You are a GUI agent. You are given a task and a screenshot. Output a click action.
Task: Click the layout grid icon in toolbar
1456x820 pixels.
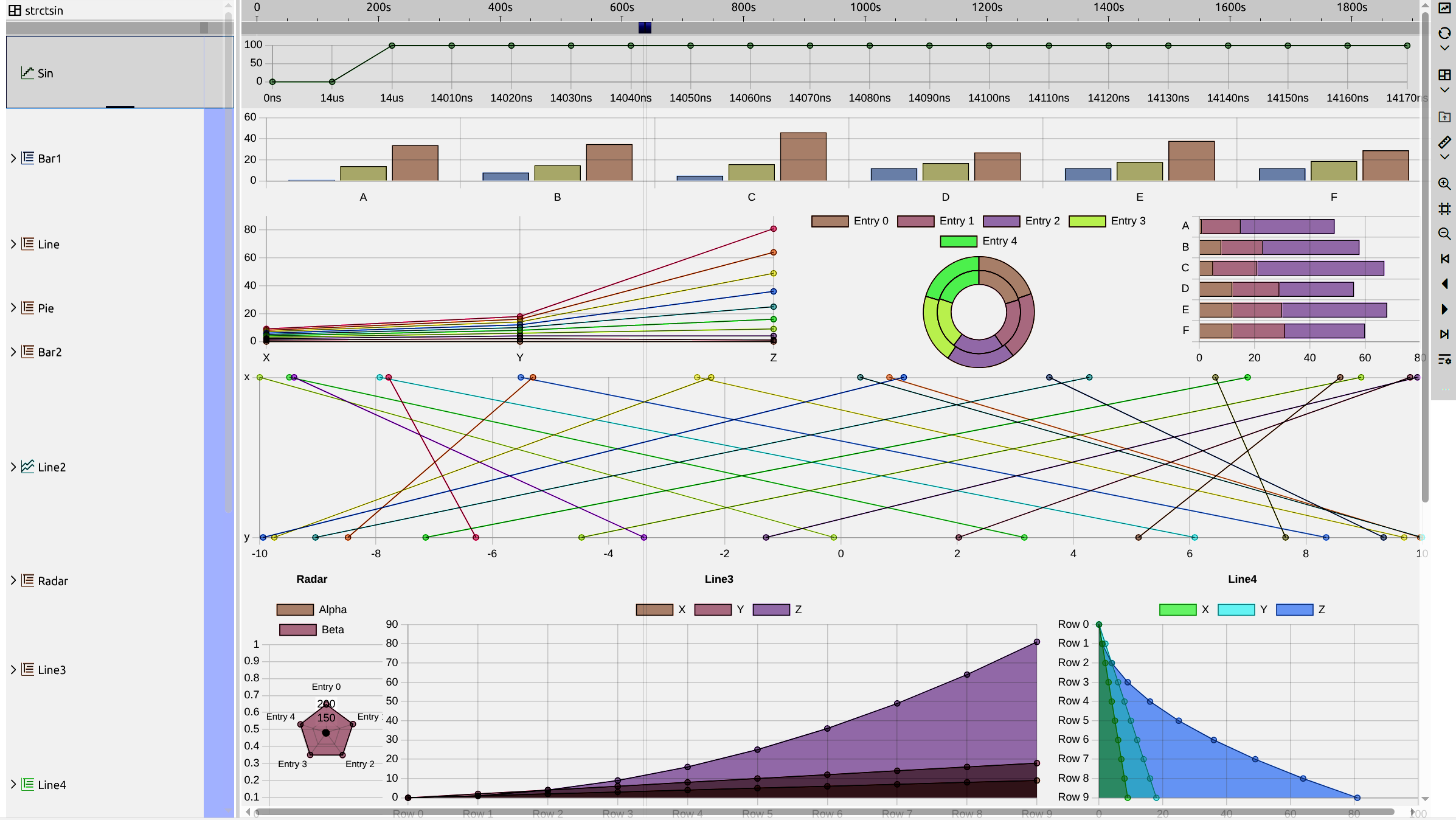tap(1444, 75)
